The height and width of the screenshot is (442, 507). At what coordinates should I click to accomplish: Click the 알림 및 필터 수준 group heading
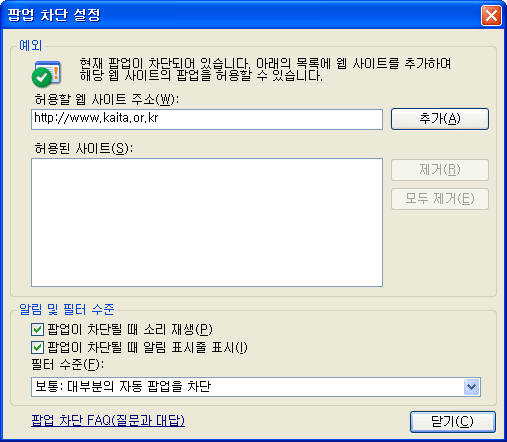coord(67,309)
